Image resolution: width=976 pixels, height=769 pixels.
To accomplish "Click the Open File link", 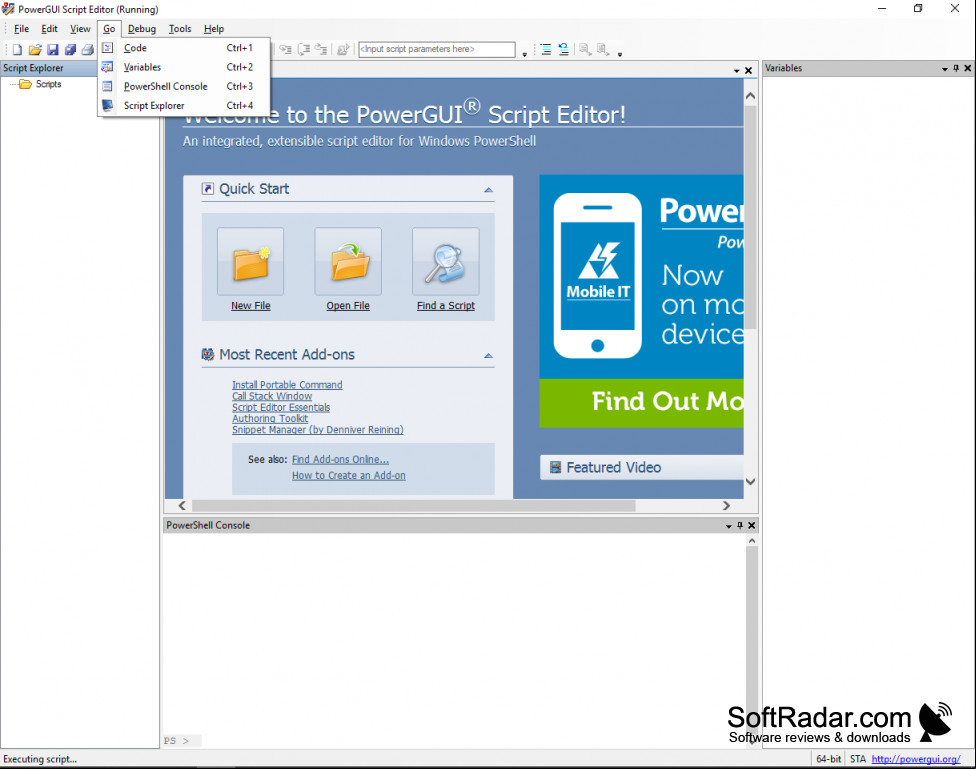I will click(348, 306).
